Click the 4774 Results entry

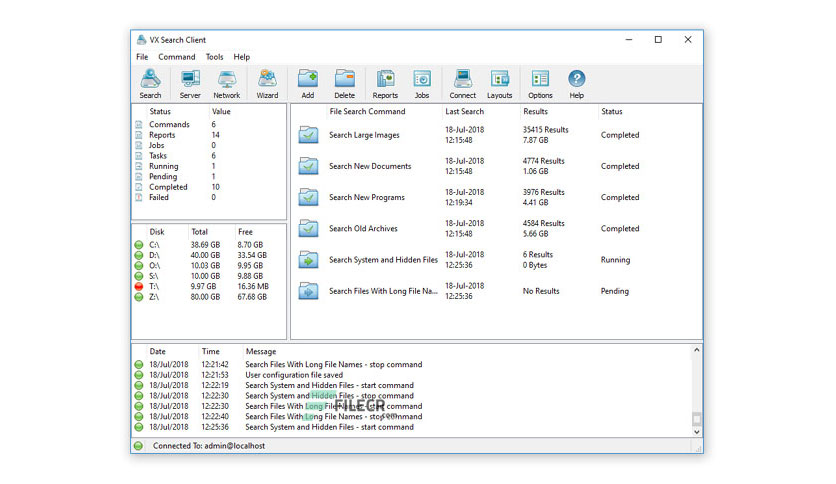click(543, 161)
